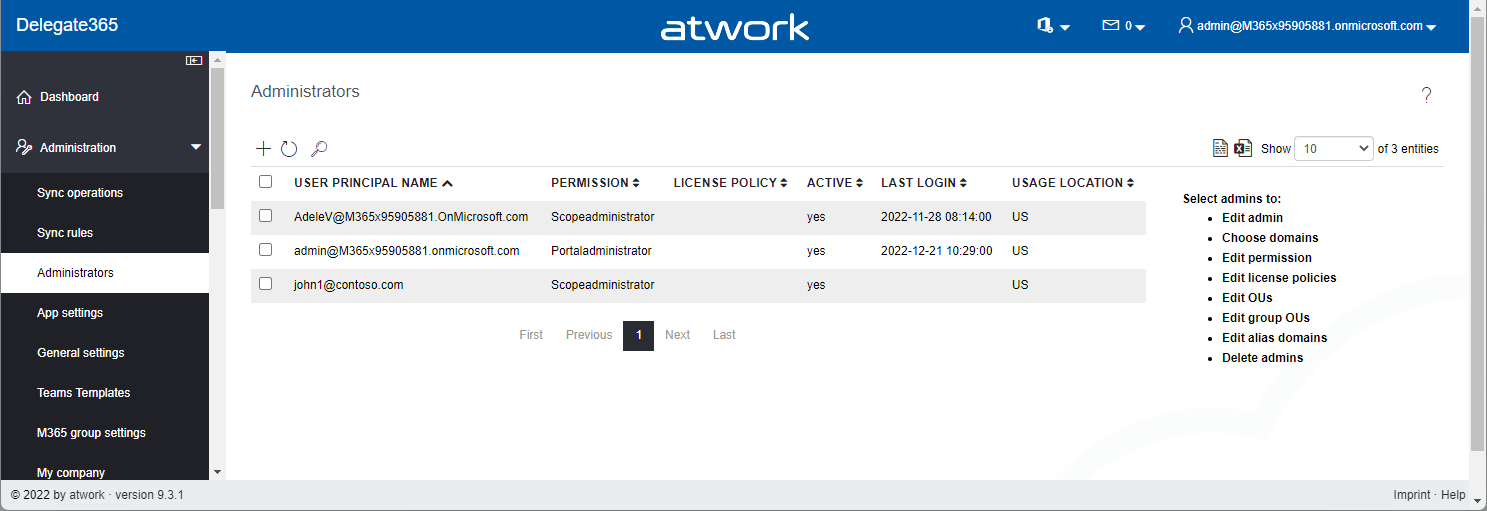Tick the select-all checkbox in header
The height and width of the screenshot is (511, 1487).
point(265,182)
